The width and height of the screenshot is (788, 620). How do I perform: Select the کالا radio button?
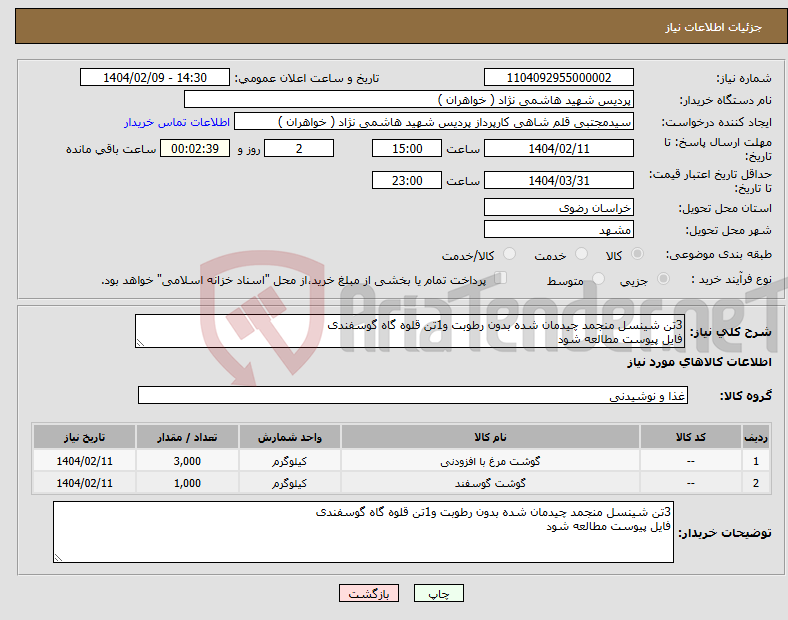637,254
